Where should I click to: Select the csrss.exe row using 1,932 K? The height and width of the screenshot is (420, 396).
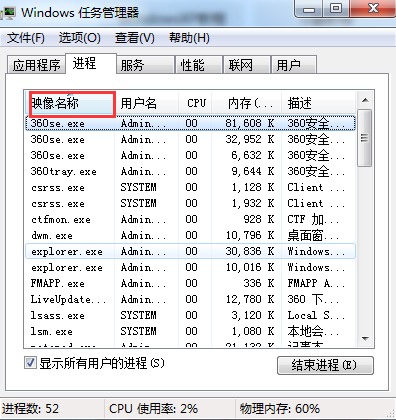pos(191,203)
